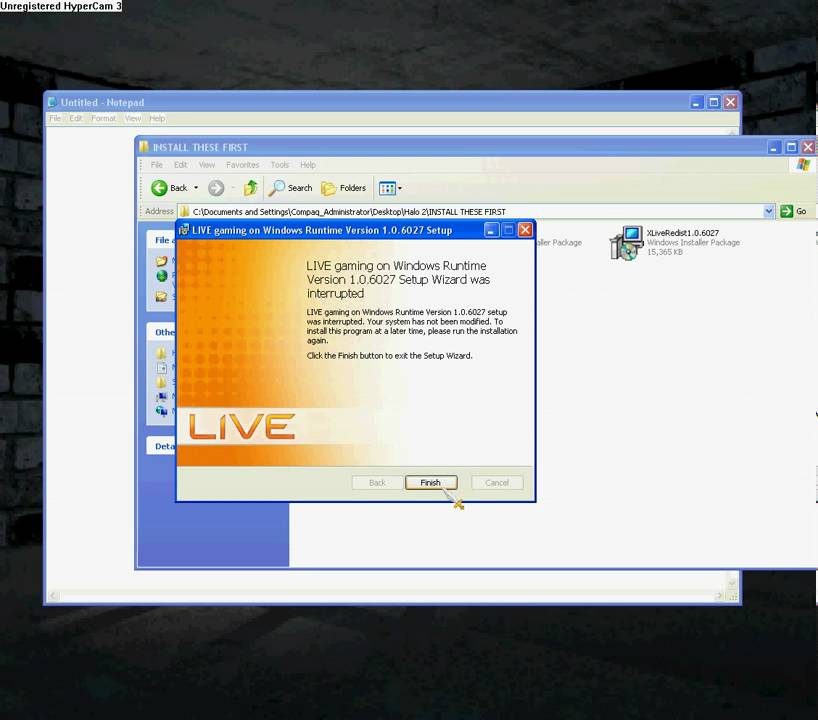Click the disabled Back button in setup wizard
This screenshot has height=720, width=818.
click(x=377, y=483)
